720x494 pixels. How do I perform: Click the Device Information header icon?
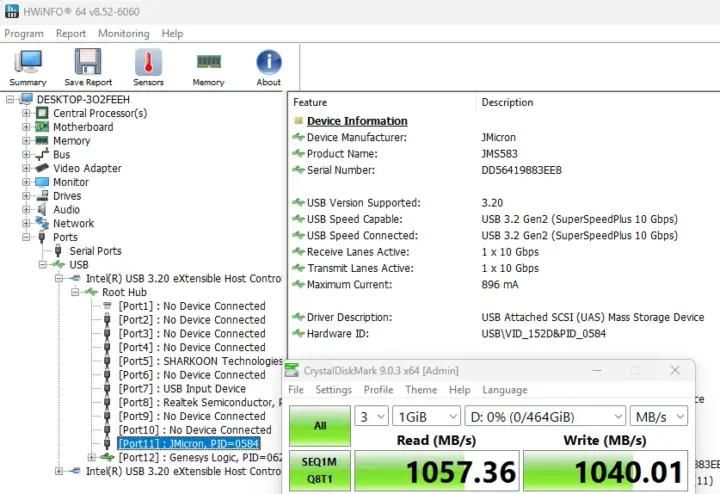(298, 121)
